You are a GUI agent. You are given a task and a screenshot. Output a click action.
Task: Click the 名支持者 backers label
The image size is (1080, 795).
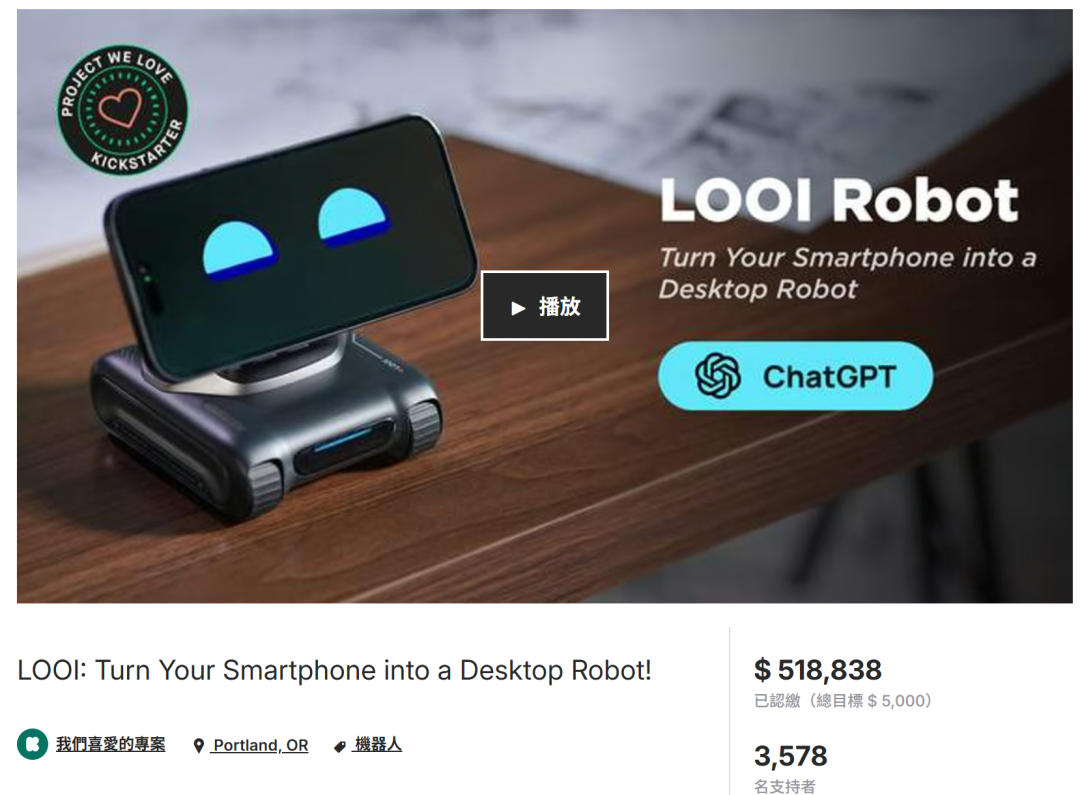[x=785, y=786]
